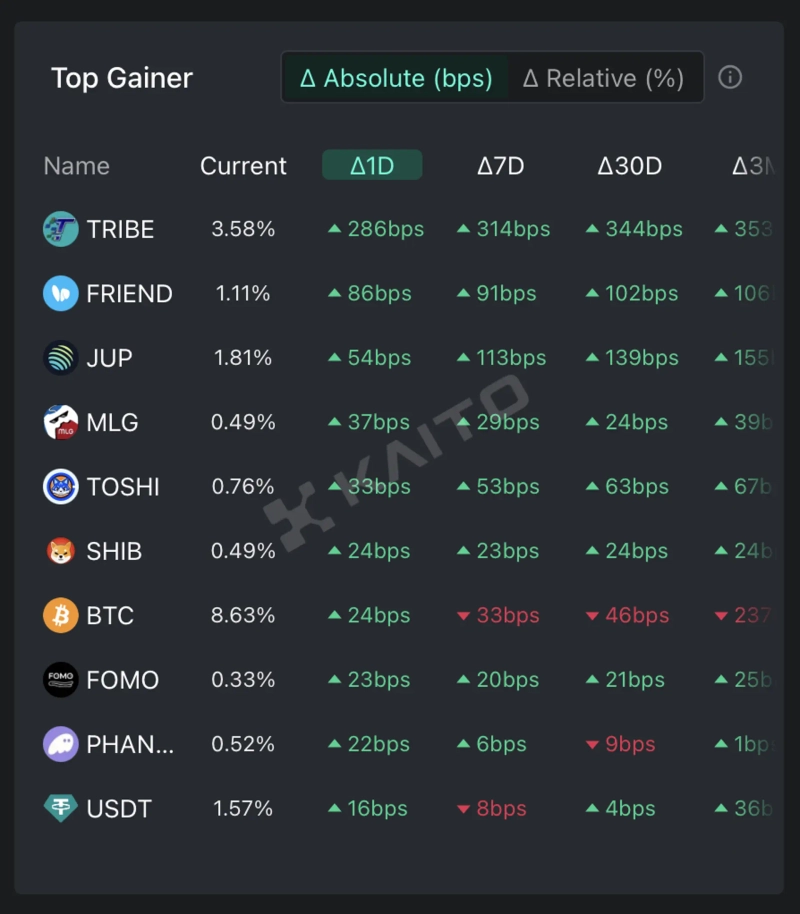Switch to Δ Absolute (bps) view
Viewport: 800px width, 914px height.
coord(396,78)
